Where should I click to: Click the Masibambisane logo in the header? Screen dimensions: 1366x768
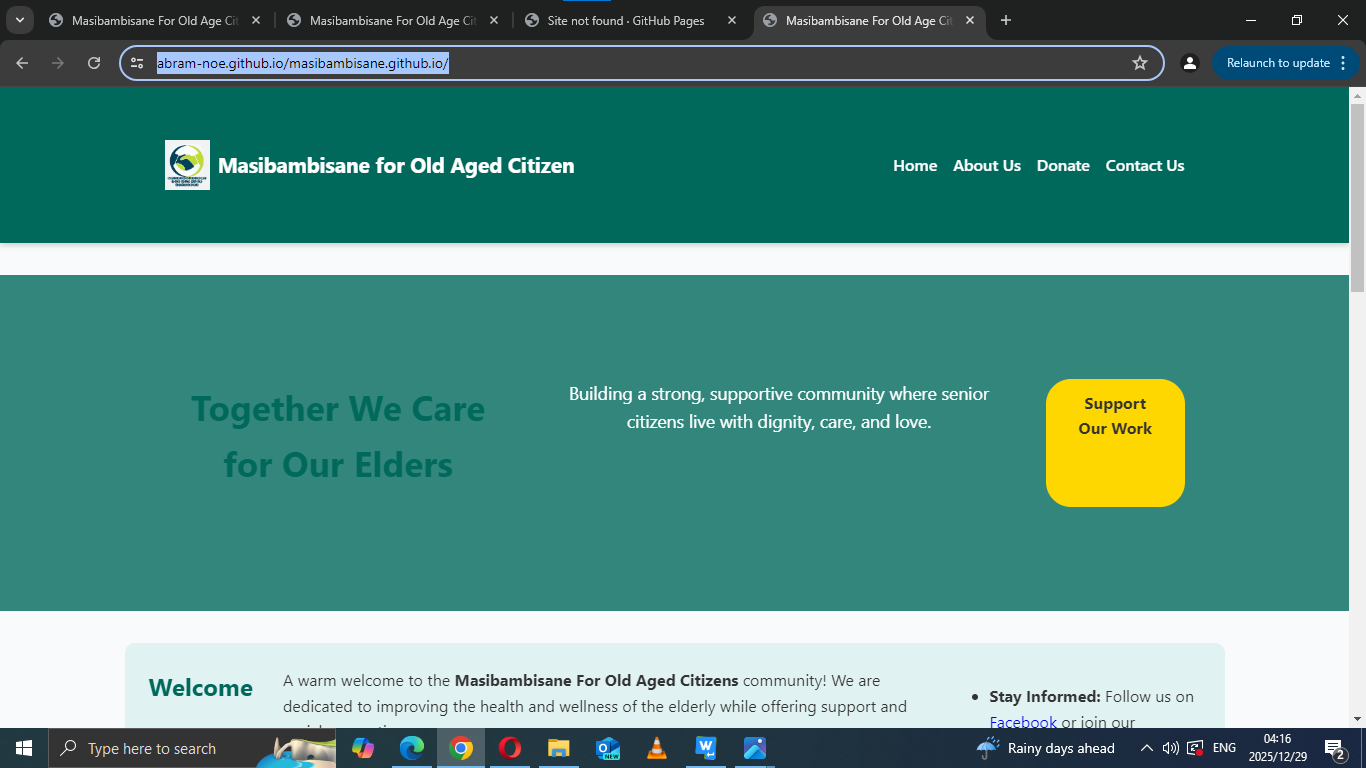tap(187, 165)
